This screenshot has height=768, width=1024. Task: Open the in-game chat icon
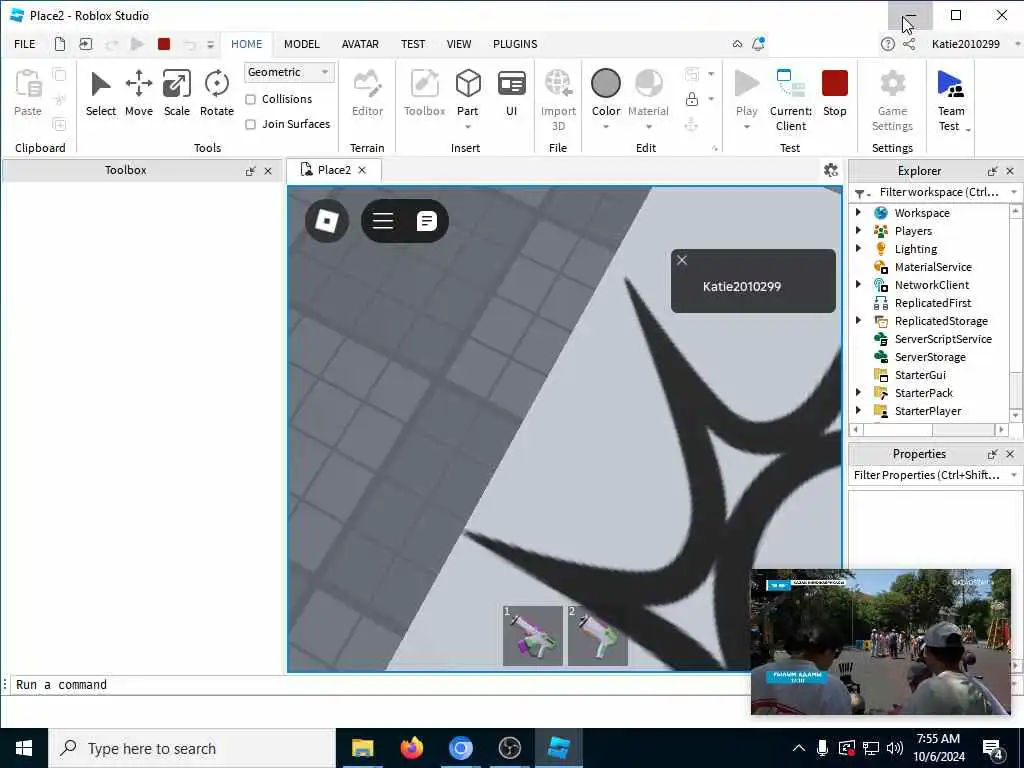click(x=426, y=221)
